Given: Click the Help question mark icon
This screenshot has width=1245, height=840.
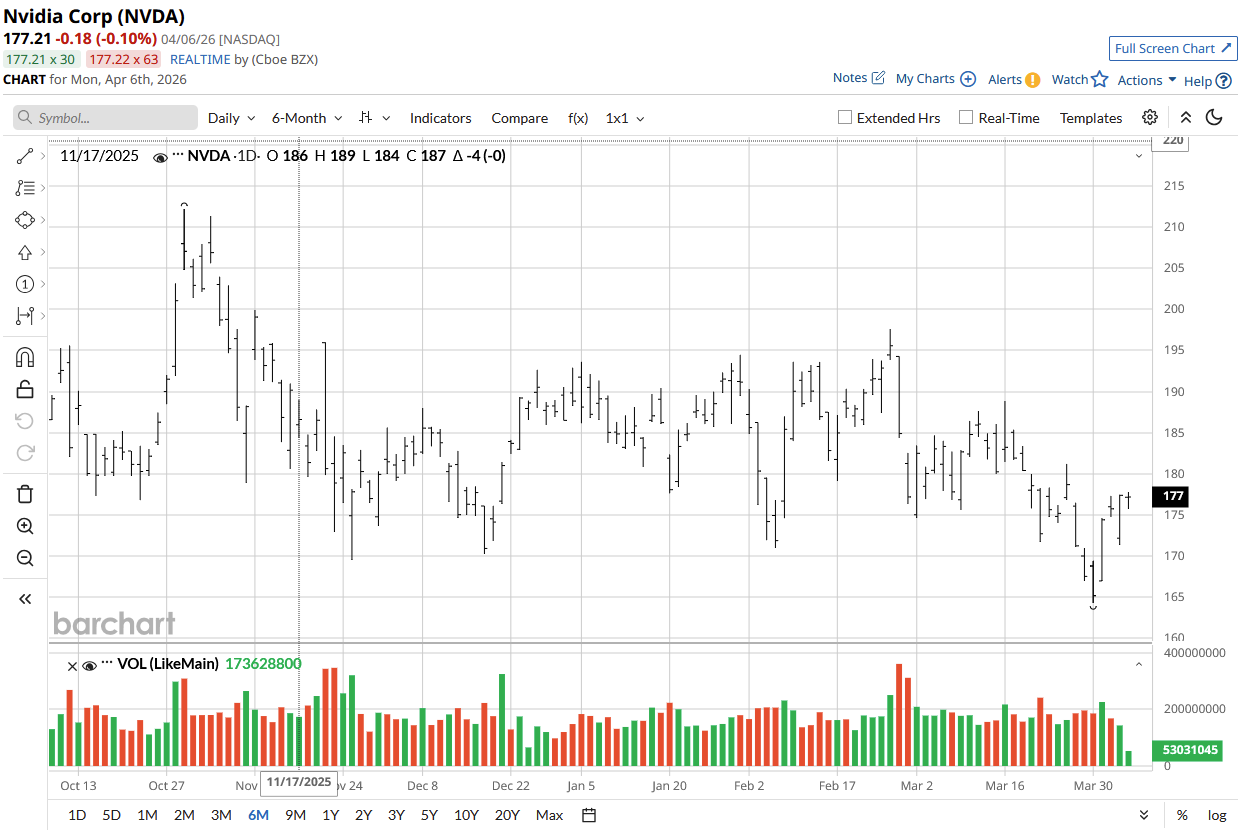Looking at the screenshot, I should 1223,81.
